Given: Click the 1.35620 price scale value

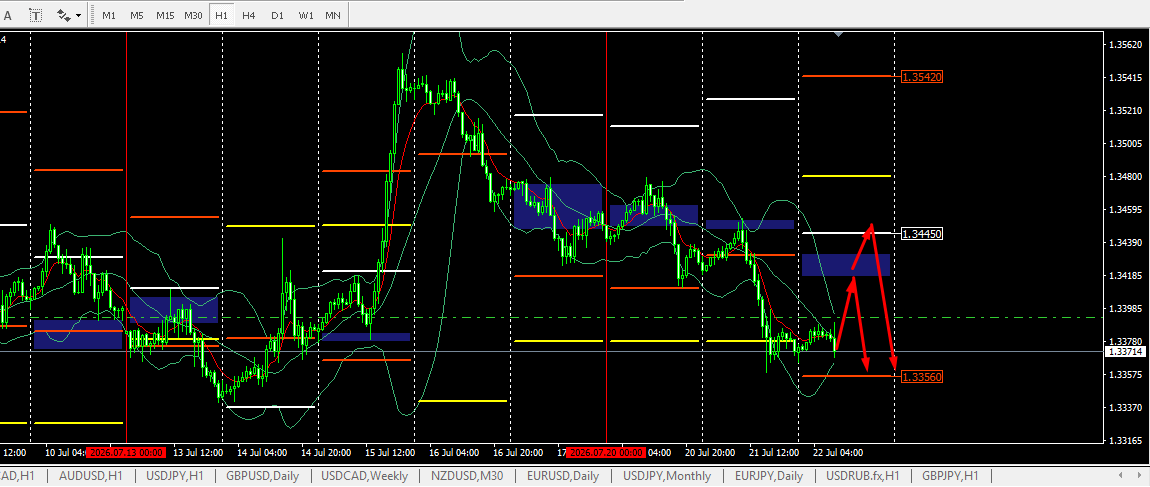Looking at the screenshot, I should pyautogui.click(x=1127, y=45).
